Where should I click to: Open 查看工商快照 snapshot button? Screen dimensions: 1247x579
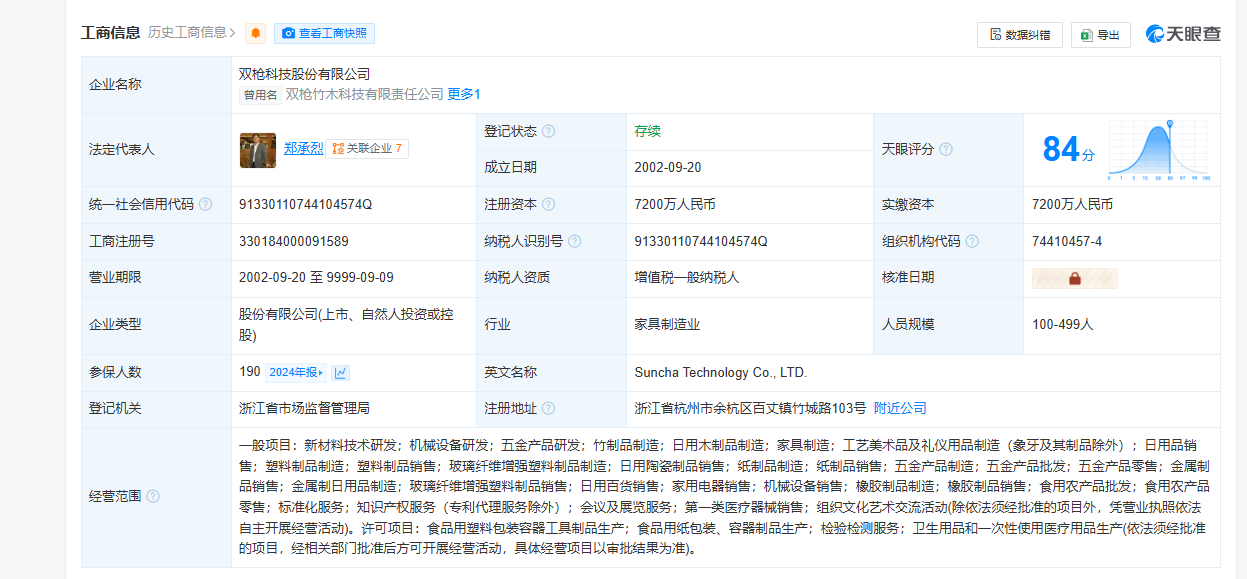[324, 33]
